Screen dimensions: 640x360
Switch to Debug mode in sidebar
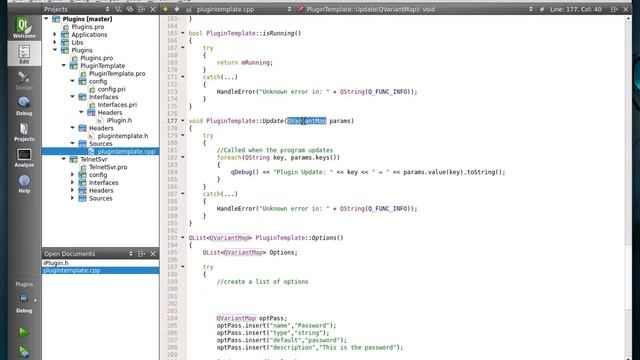coord(24,106)
